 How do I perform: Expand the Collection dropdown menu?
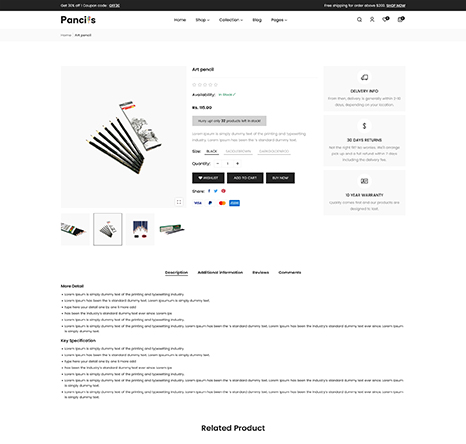coord(231,20)
